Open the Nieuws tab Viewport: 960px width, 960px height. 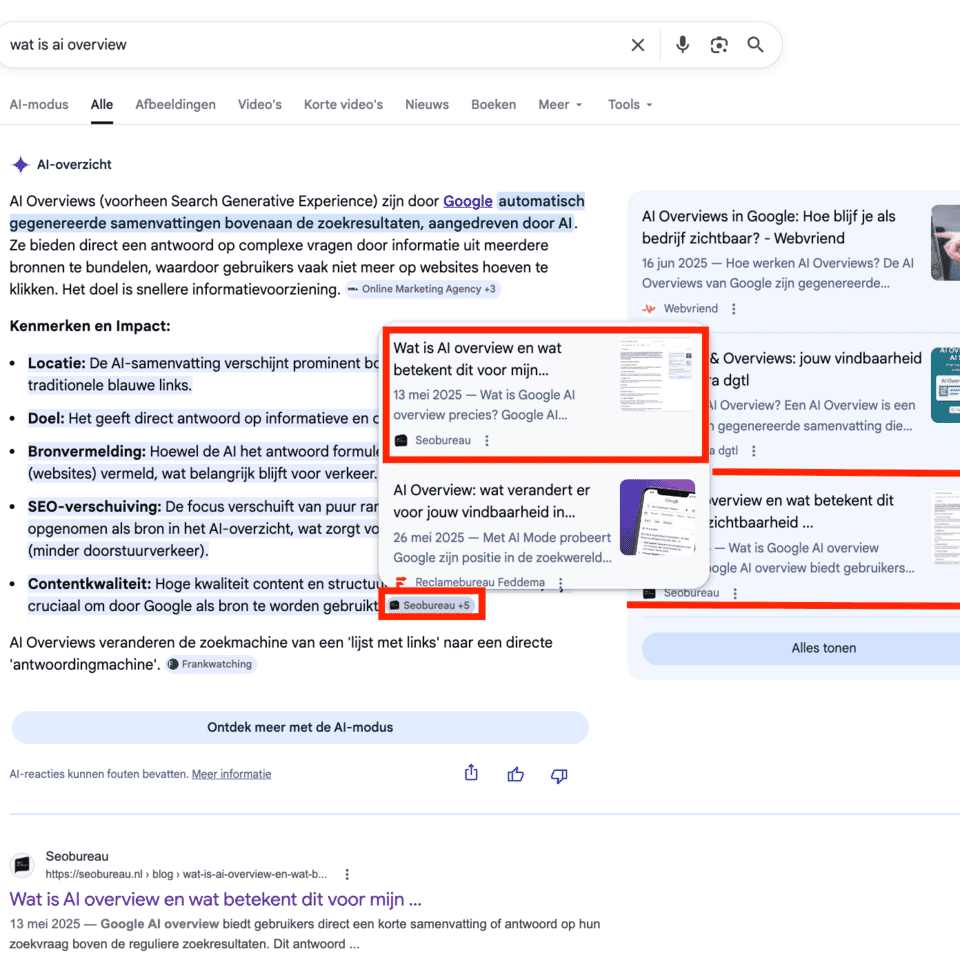point(427,104)
